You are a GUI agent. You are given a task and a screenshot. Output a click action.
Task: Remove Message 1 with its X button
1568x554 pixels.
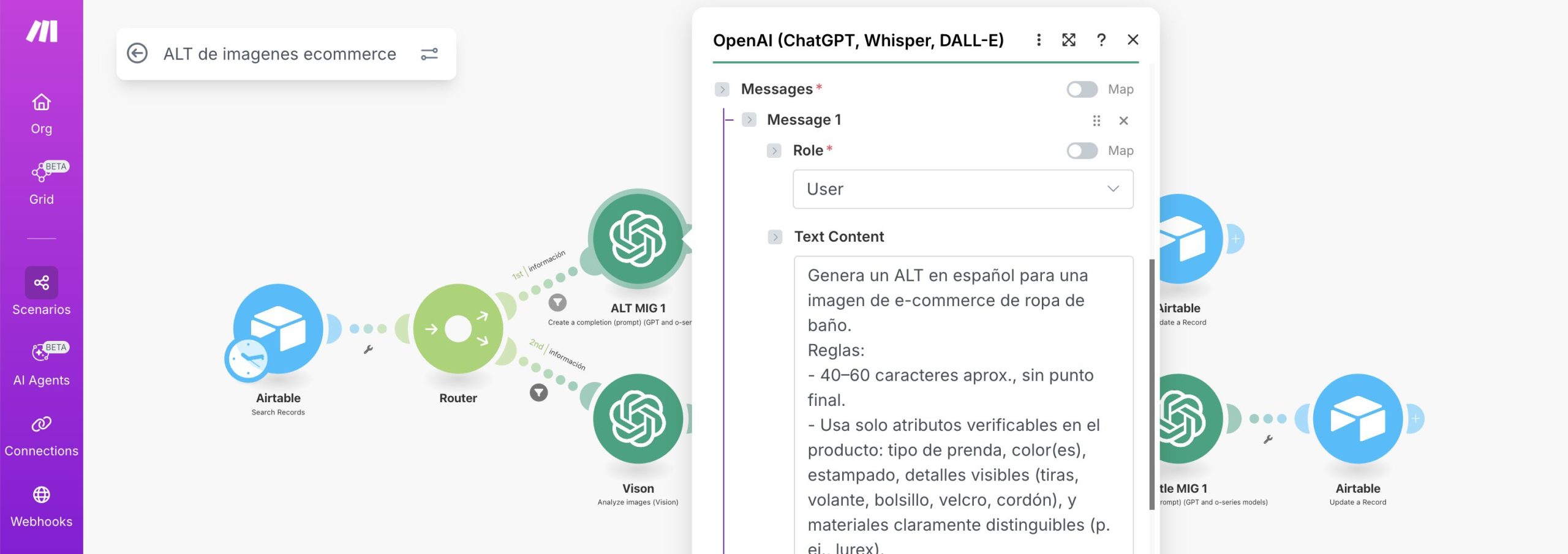coord(1123,121)
